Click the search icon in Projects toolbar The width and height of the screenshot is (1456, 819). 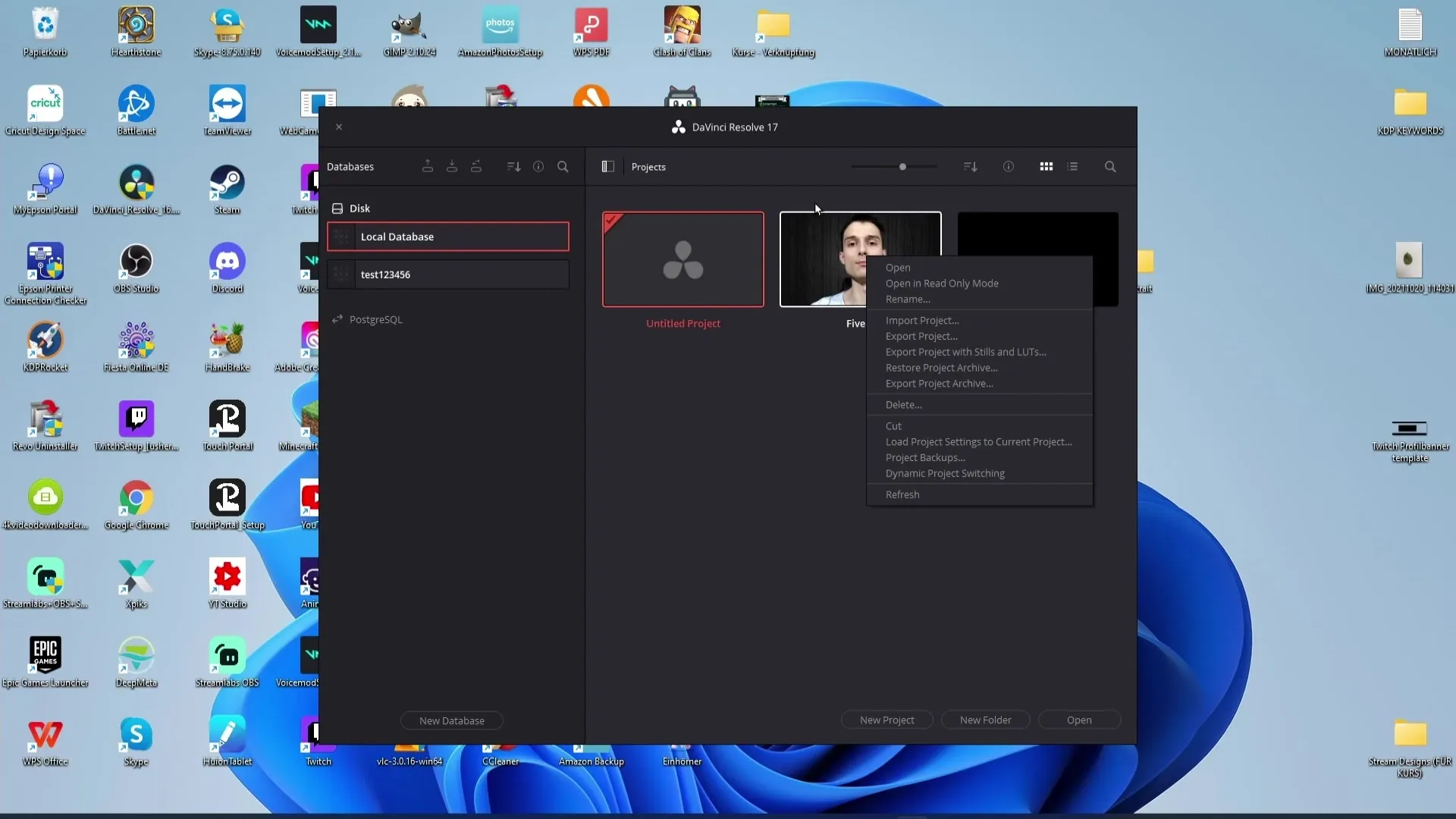1111,166
